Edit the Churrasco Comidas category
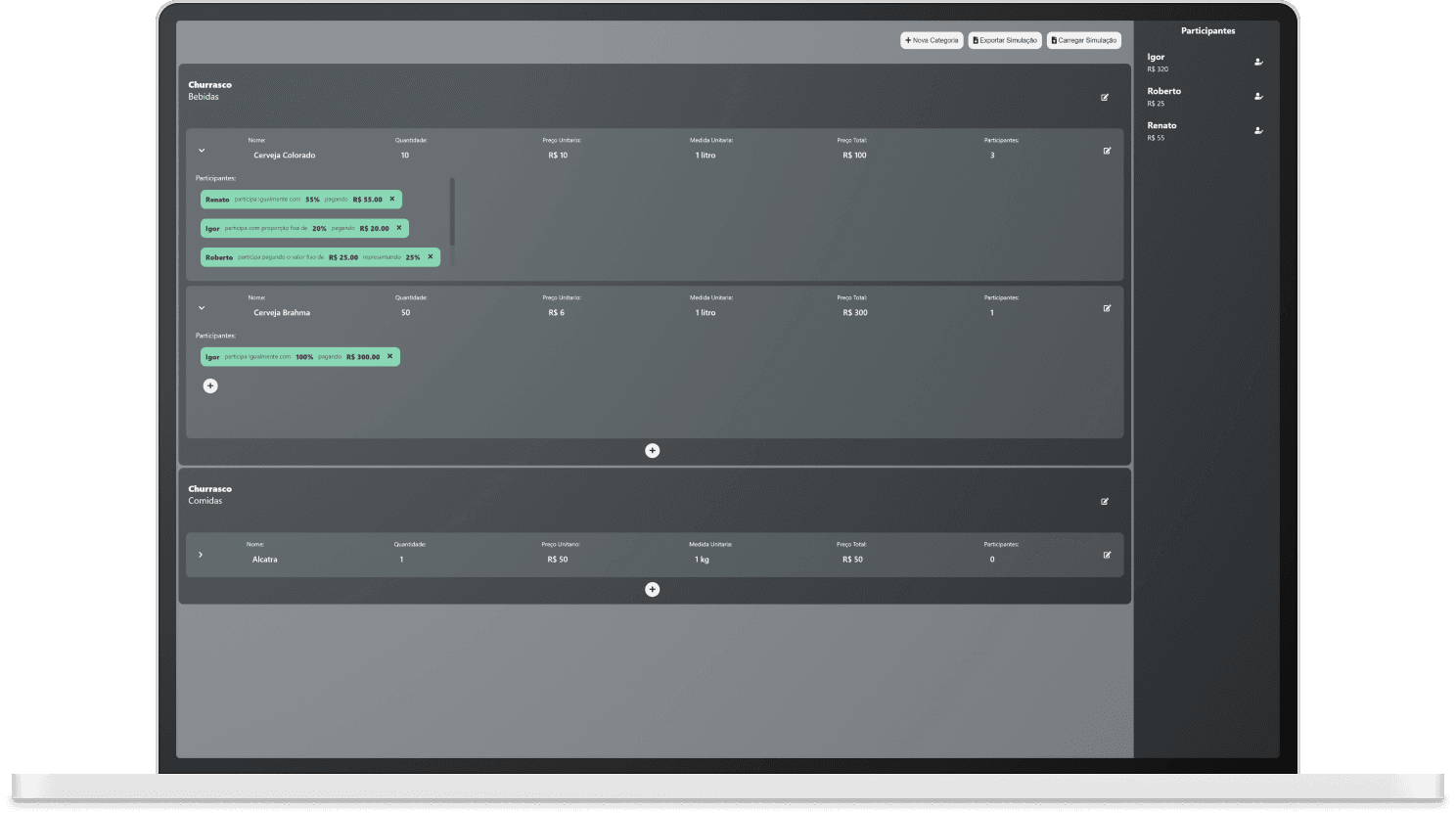Viewport: 1456px width, 813px height. click(1105, 501)
